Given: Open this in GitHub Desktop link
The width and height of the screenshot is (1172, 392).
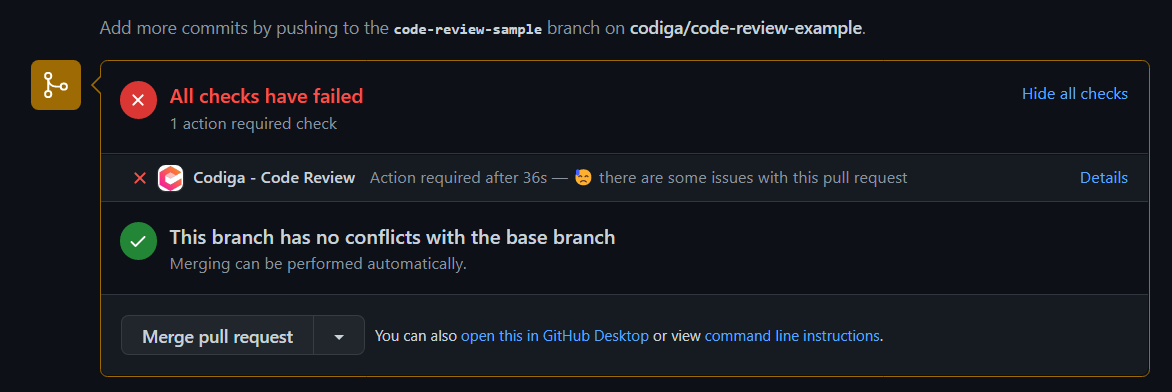Looking at the screenshot, I should pos(555,336).
